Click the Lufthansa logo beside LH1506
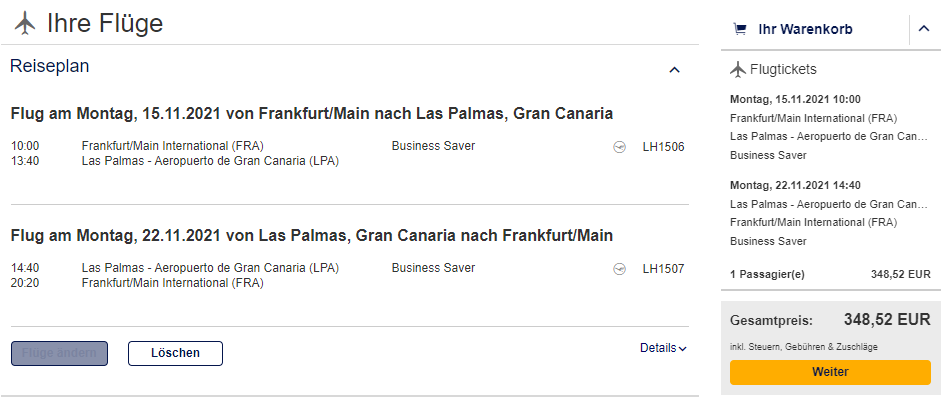The width and height of the screenshot is (950, 407). 619,147
